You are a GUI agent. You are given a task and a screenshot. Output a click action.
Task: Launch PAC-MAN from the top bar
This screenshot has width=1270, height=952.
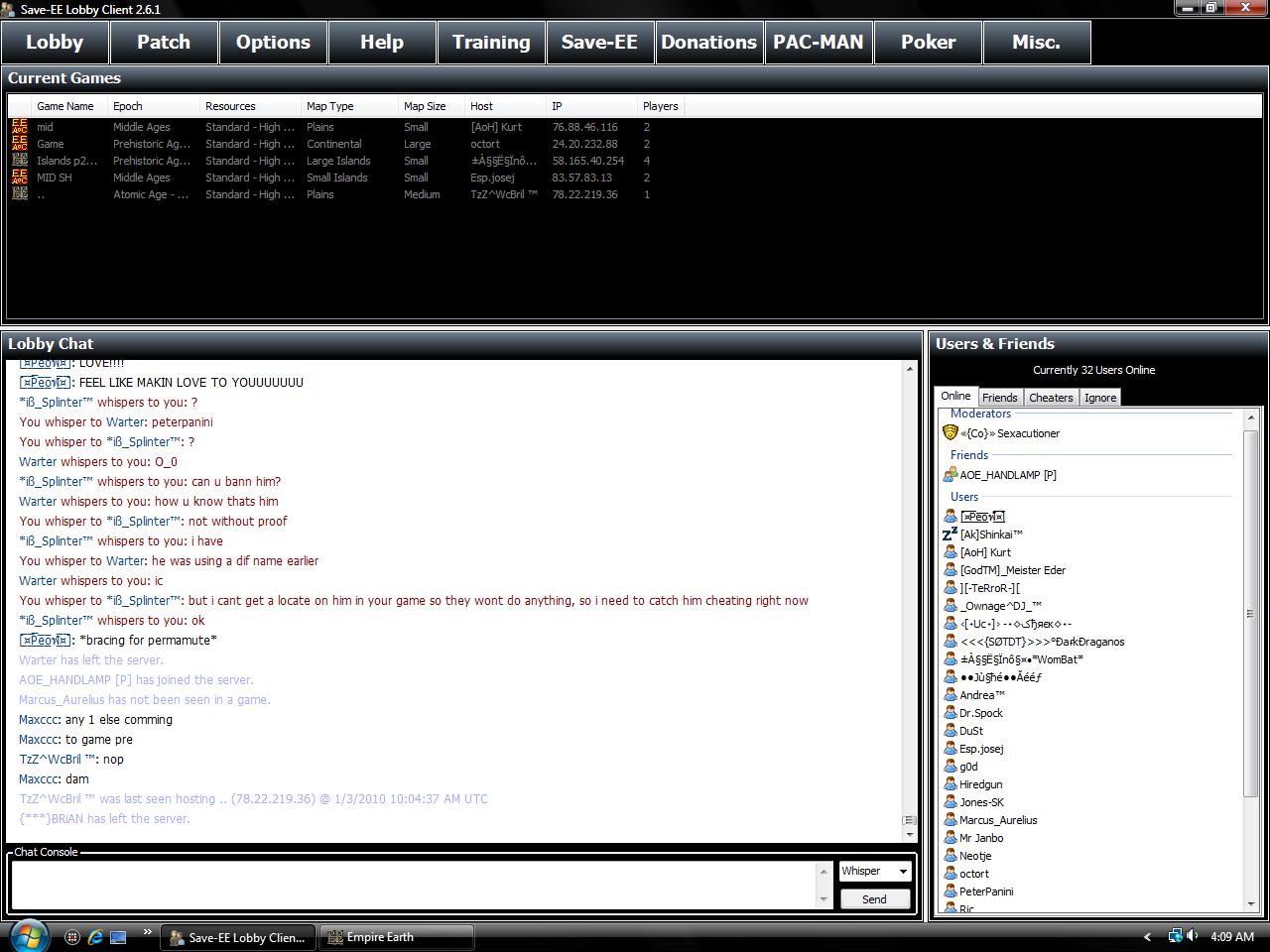point(819,43)
